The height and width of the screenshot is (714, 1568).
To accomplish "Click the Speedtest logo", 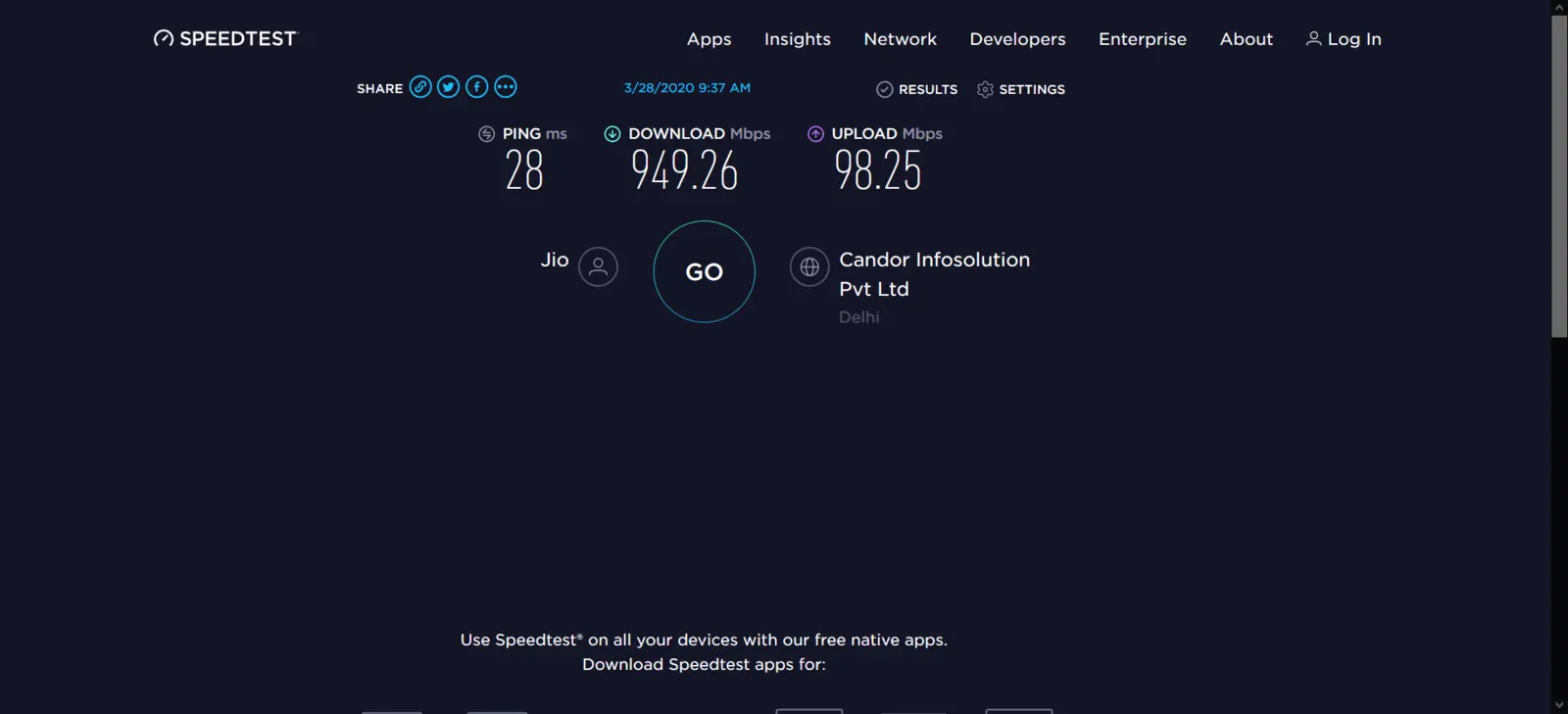I will [x=224, y=38].
